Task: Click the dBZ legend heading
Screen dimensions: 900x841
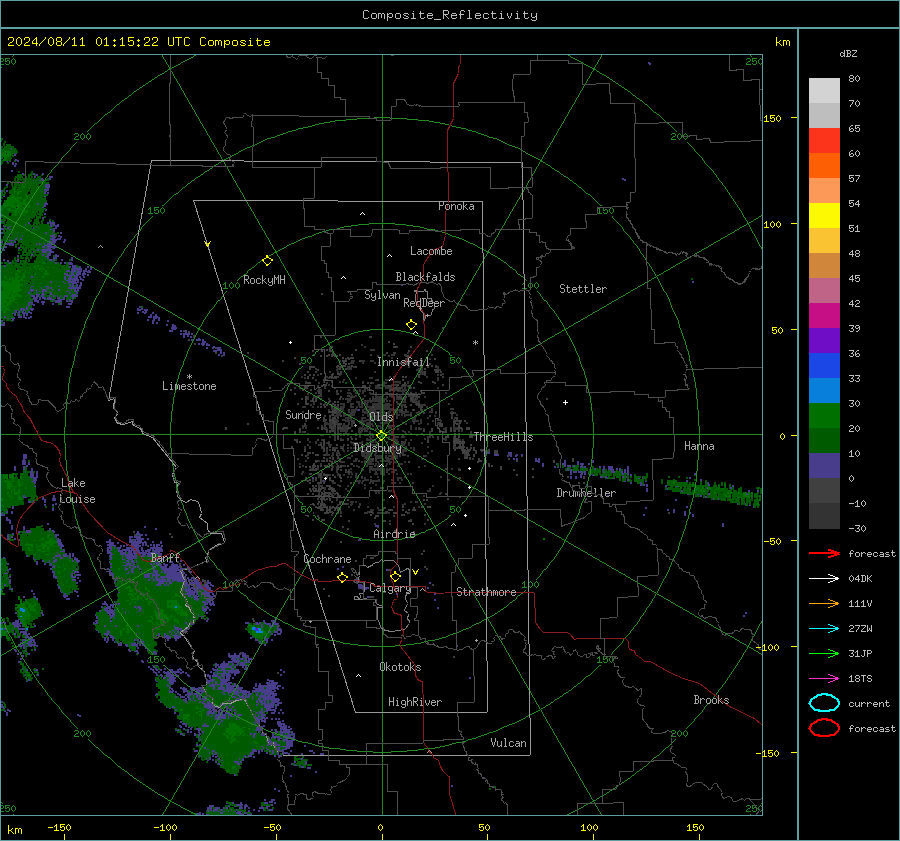Action: (848, 53)
